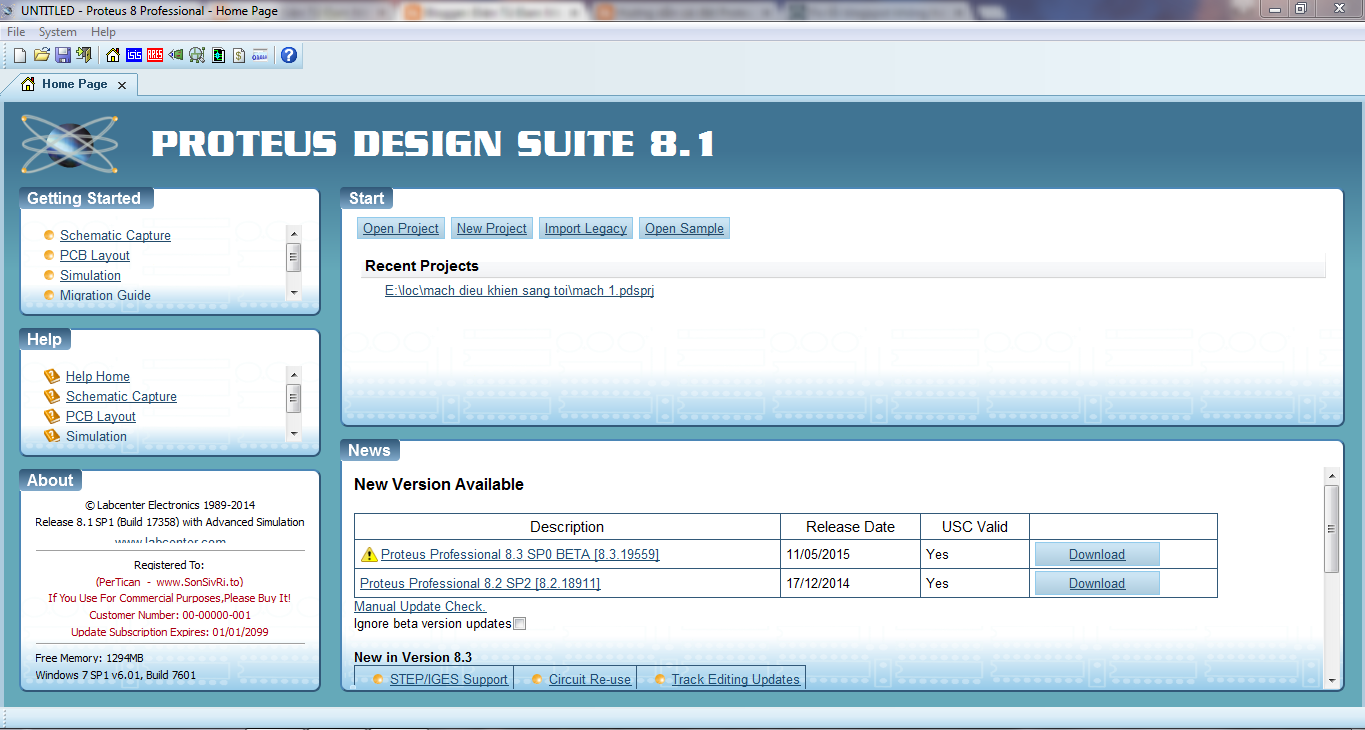Click the close project door icon
1365x730 pixels.
[84, 55]
